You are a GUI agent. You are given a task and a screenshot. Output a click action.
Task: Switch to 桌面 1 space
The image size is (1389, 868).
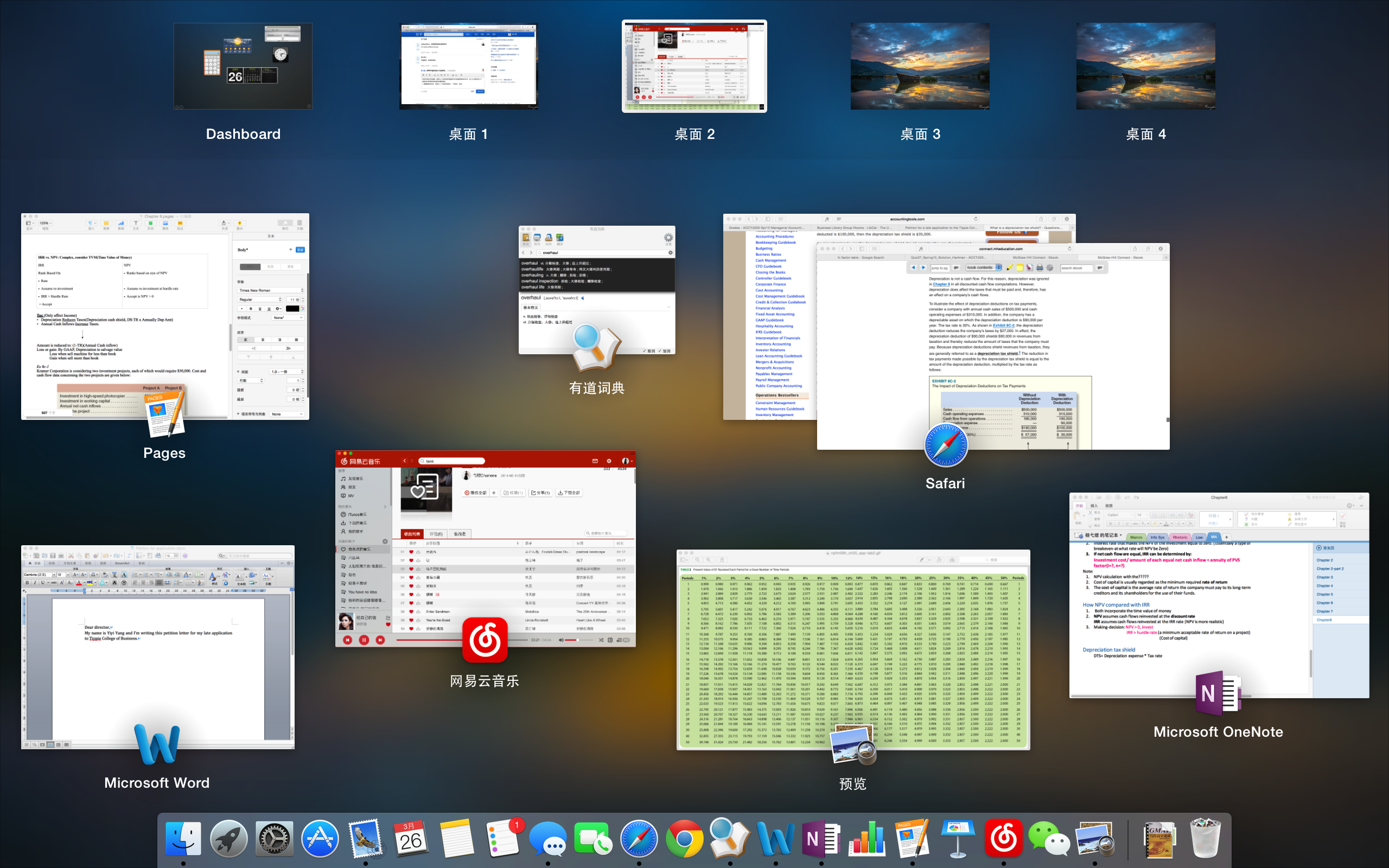point(468,66)
